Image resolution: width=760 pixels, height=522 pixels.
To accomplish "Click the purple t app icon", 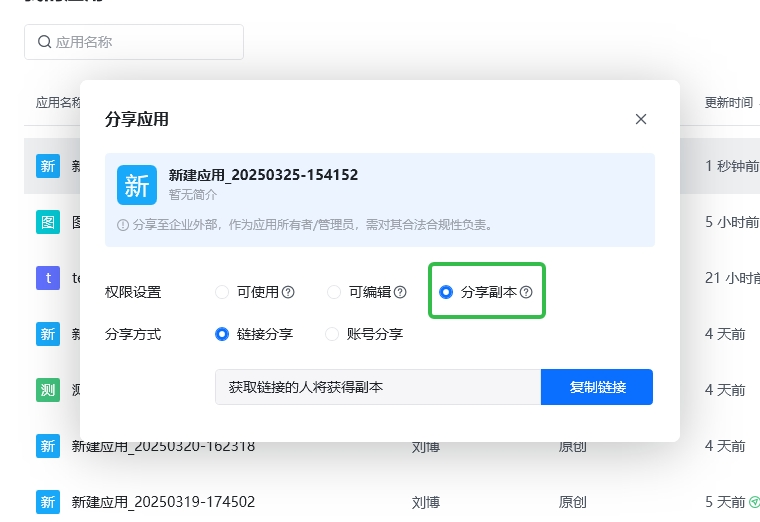I will 48,278.
